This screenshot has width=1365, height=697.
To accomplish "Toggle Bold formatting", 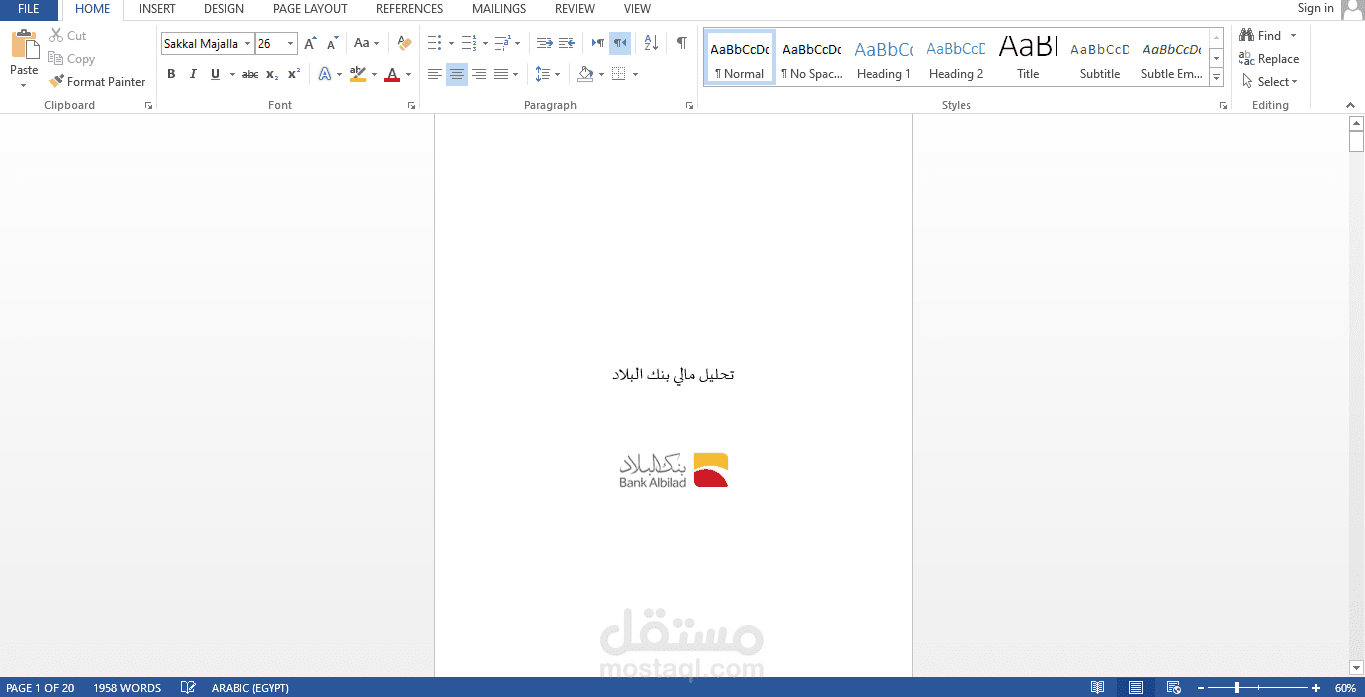I will [171, 74].
